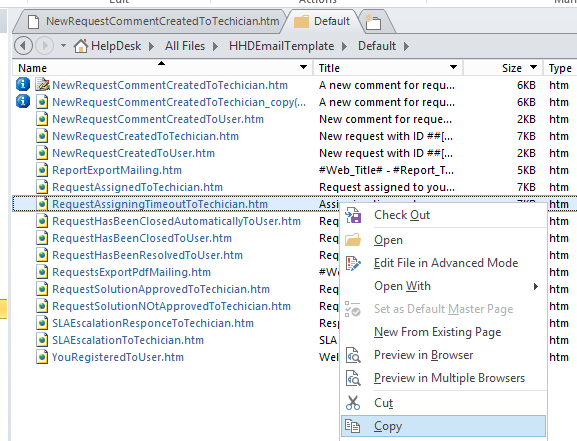Open the Title column filter dropdown
The image size is (577, 441).
[x=453, y=67]
